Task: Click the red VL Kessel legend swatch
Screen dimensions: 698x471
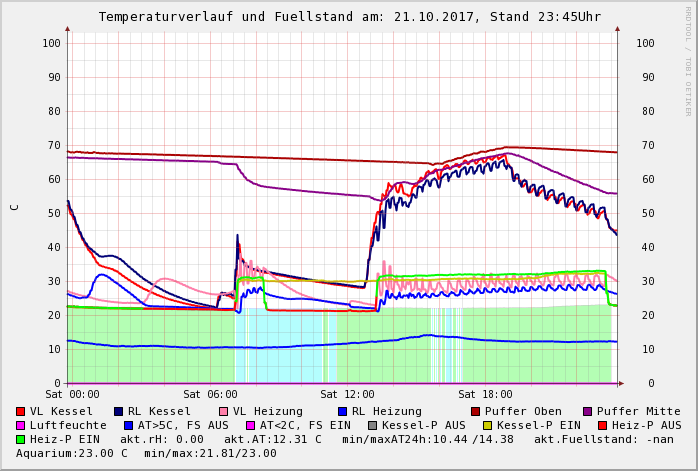Action: 21,411
